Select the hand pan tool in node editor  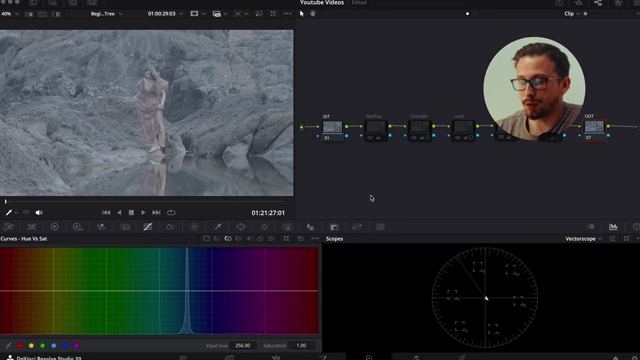pos(313,13)
